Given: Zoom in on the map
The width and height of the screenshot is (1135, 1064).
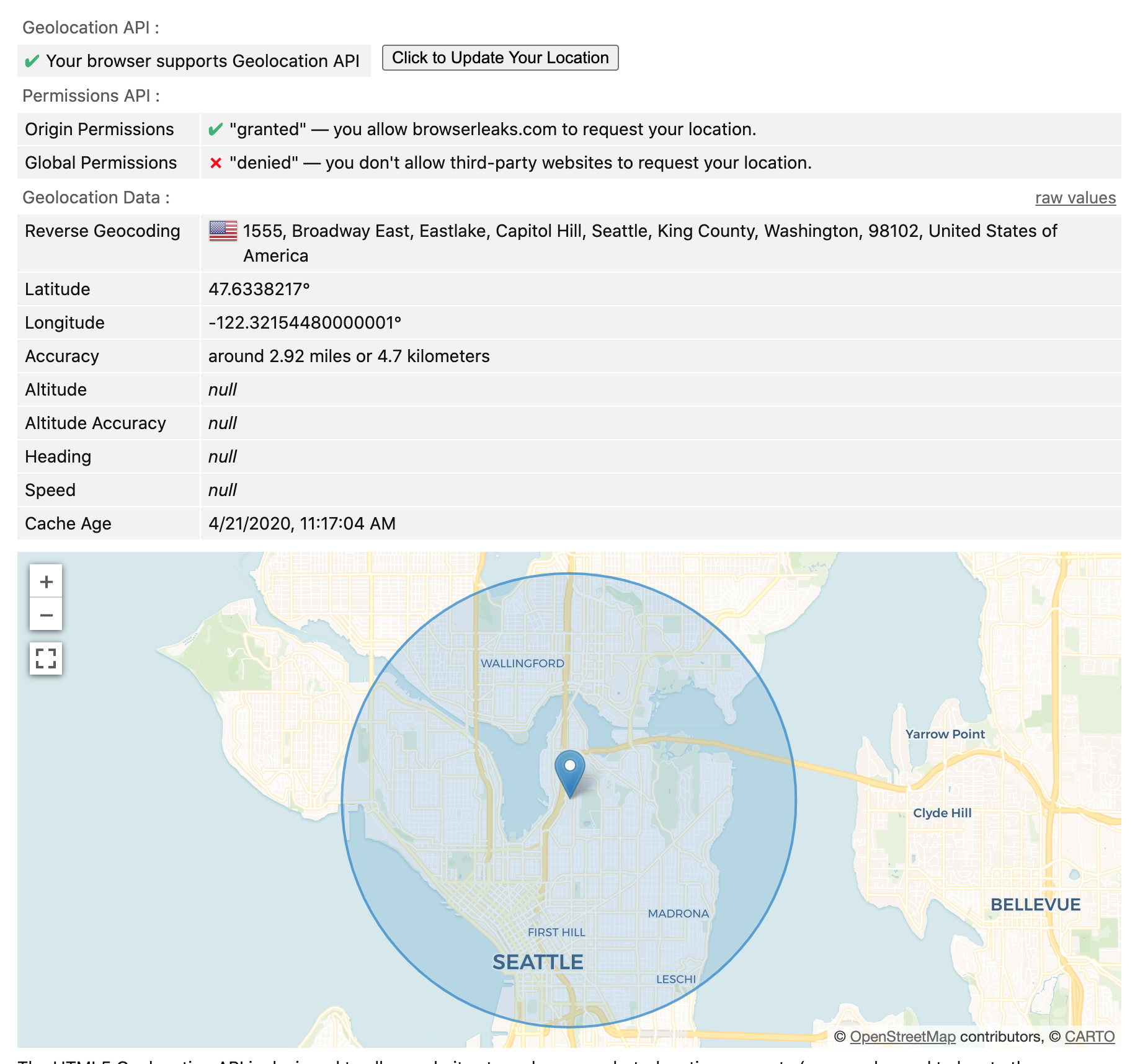Looking at the screenshot, I should tap(46, 581).
